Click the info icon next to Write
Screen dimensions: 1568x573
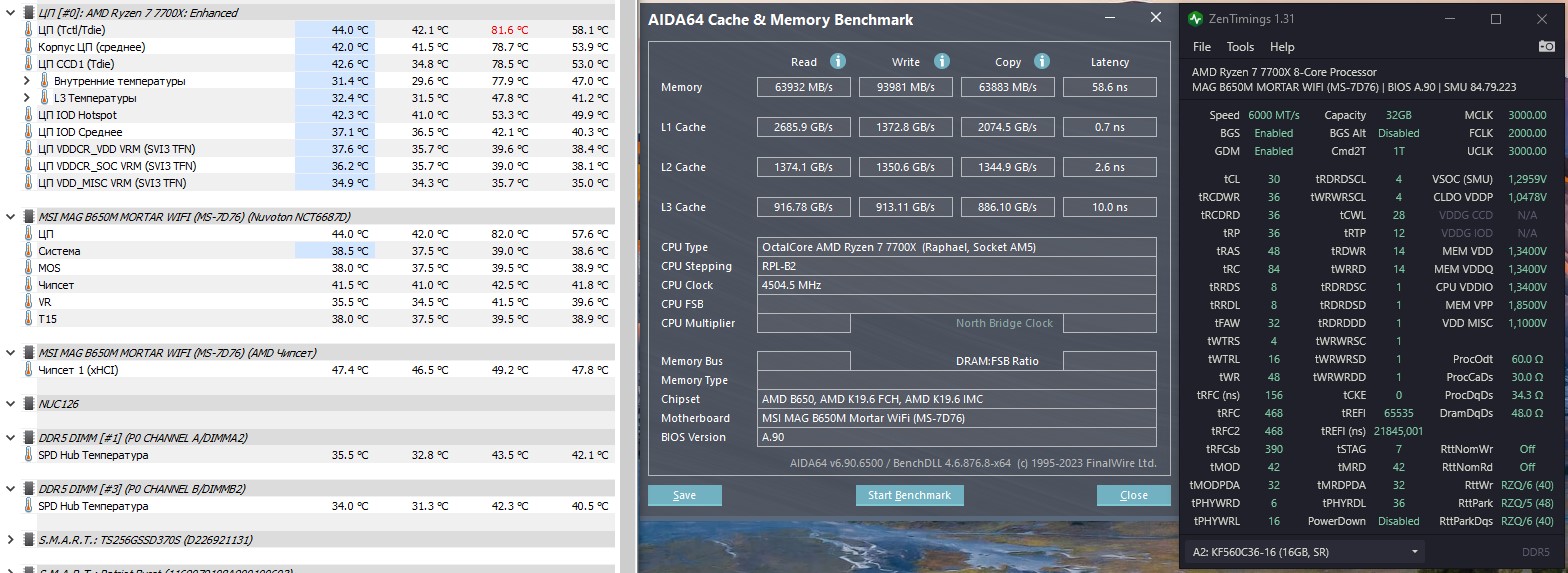(x=941, y=61)
